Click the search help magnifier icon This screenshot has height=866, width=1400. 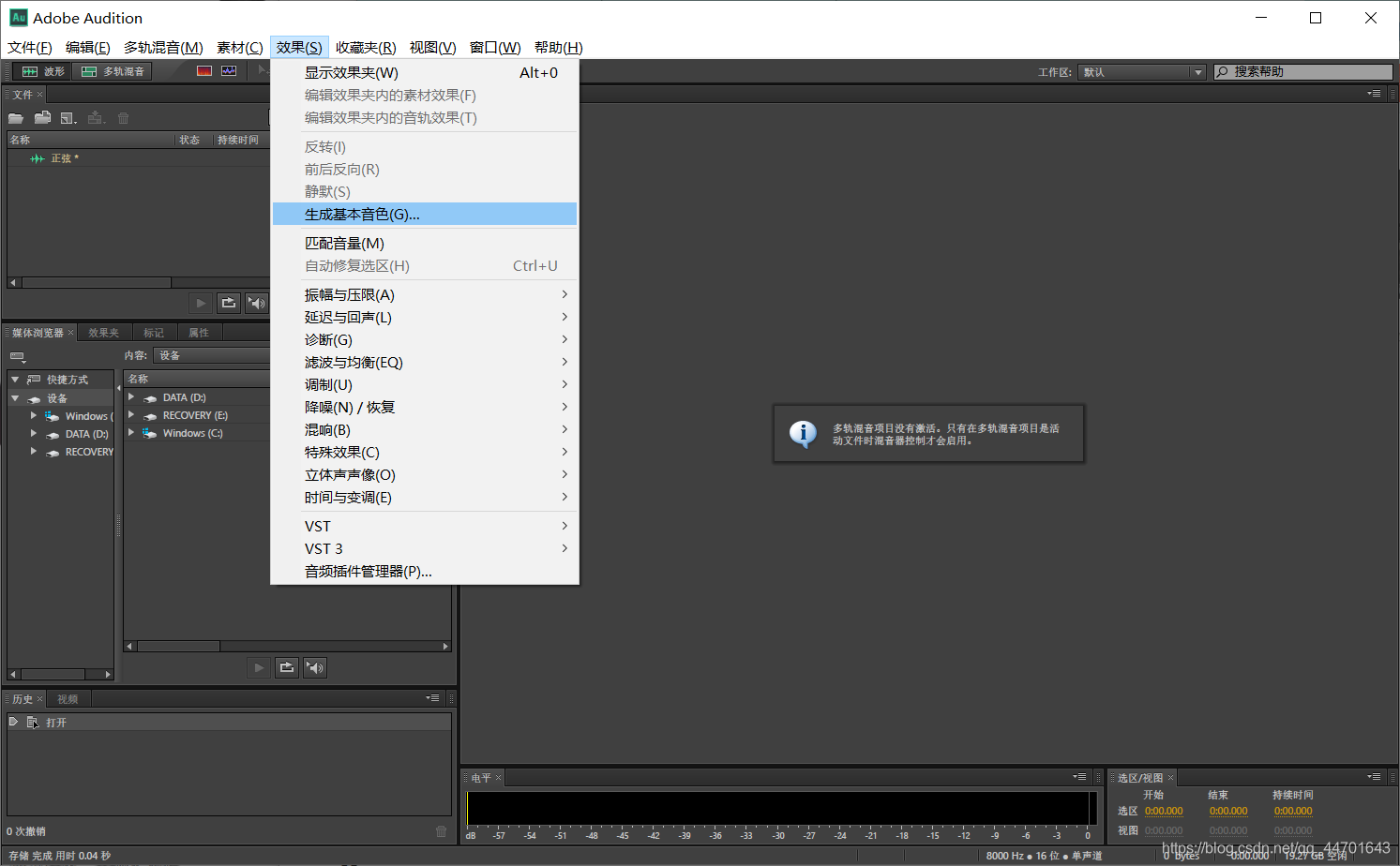(1223, 72)
